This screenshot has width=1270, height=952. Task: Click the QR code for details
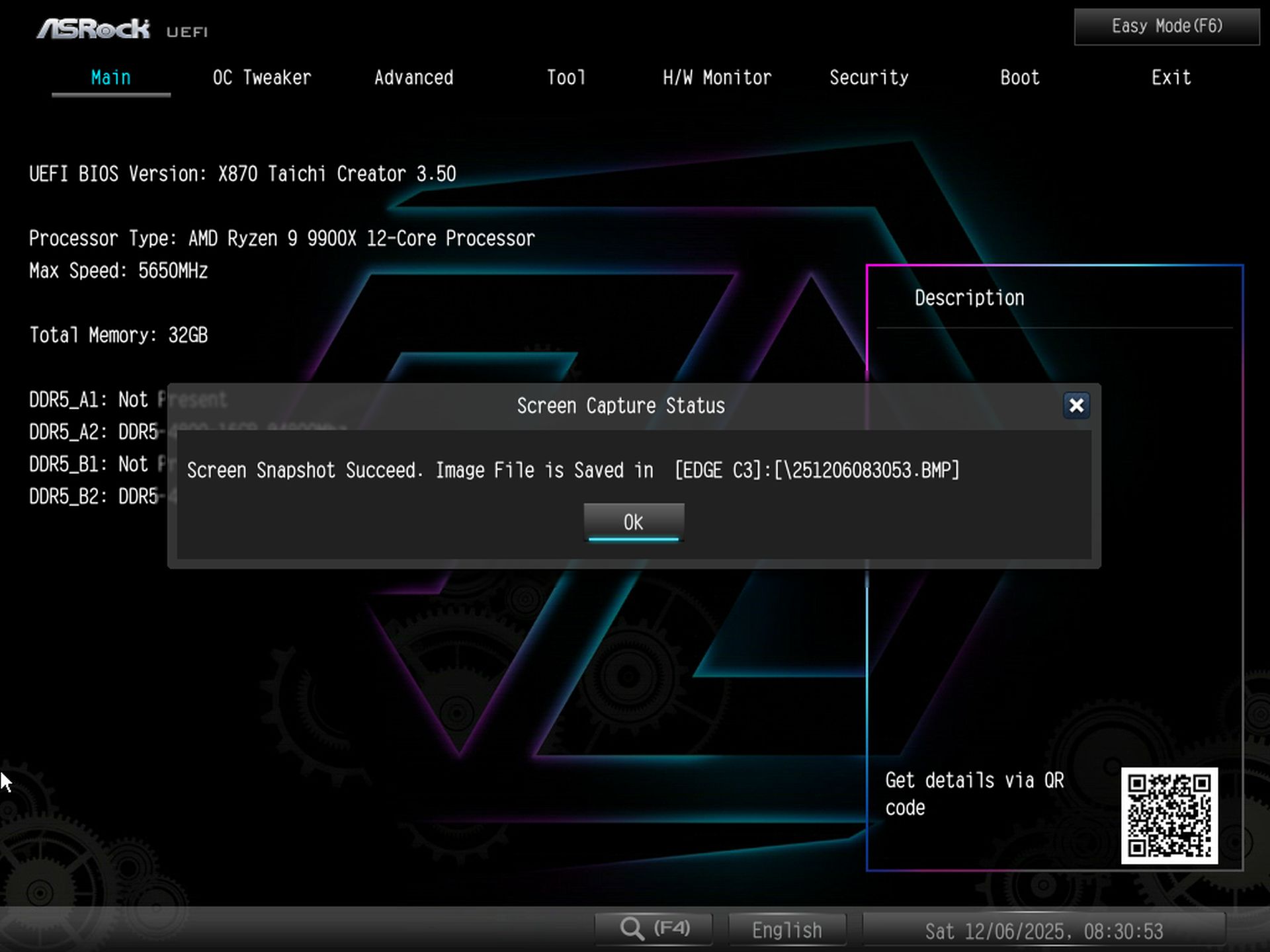pyautogui.click(x=1169, y=814)
